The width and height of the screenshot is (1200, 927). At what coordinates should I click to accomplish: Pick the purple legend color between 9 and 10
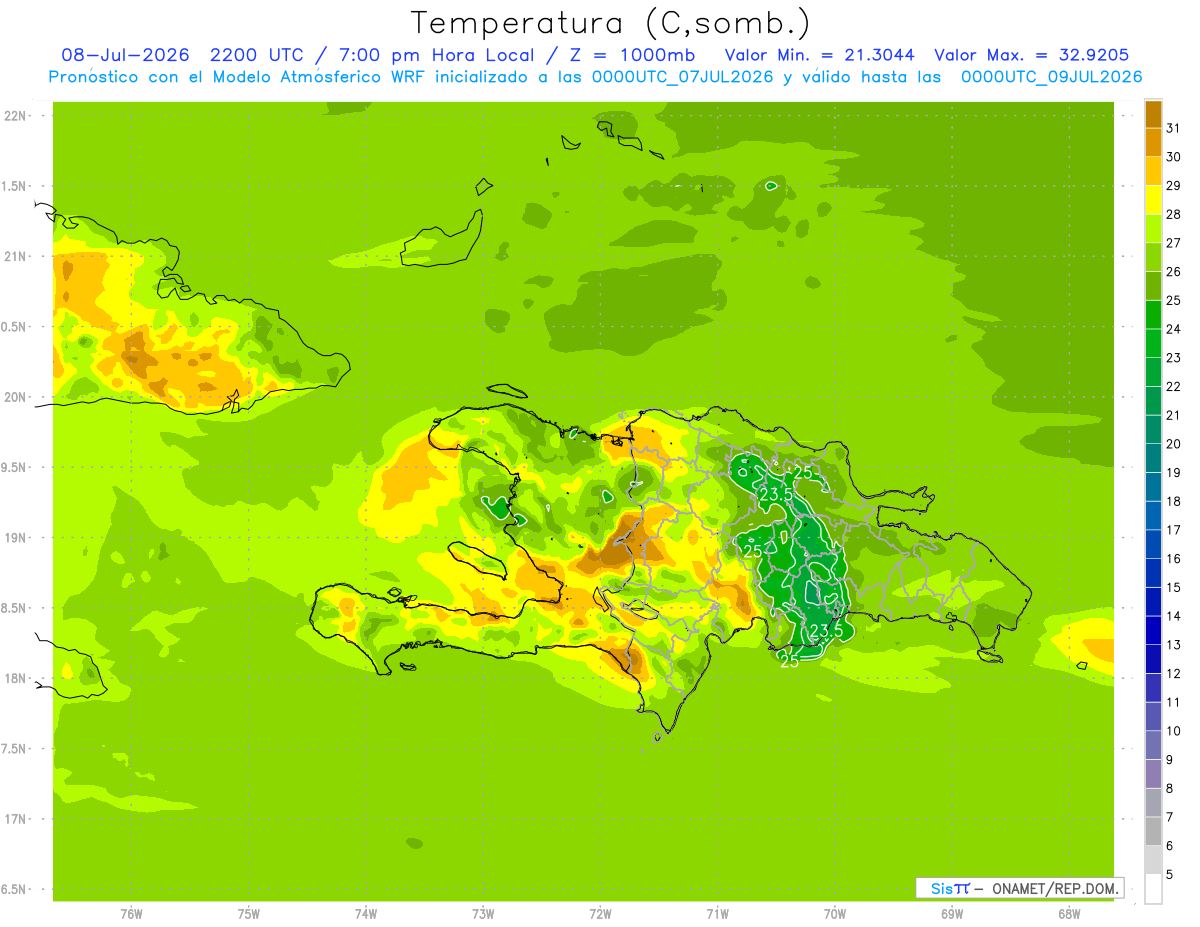point(1153,746)
